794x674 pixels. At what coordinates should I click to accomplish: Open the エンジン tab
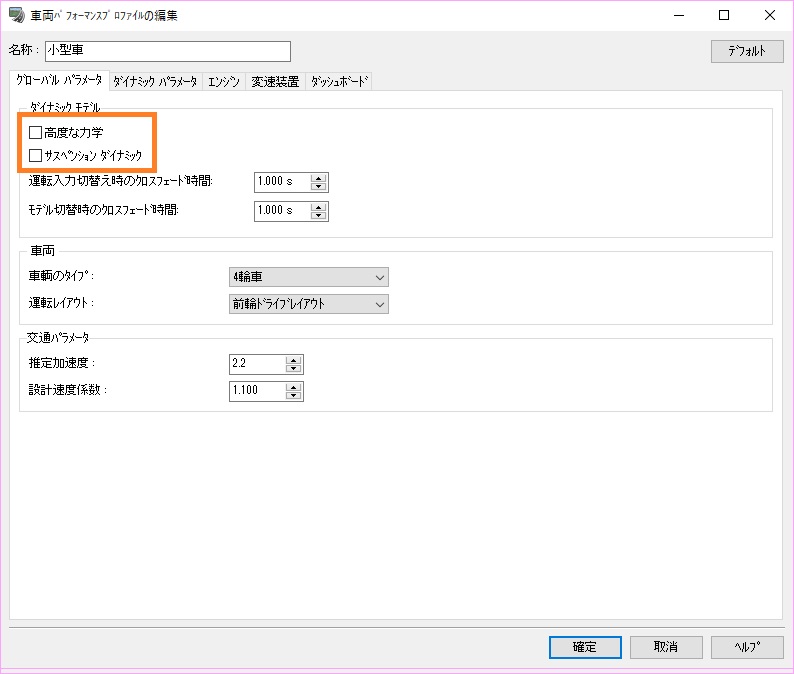pos(223,82)
